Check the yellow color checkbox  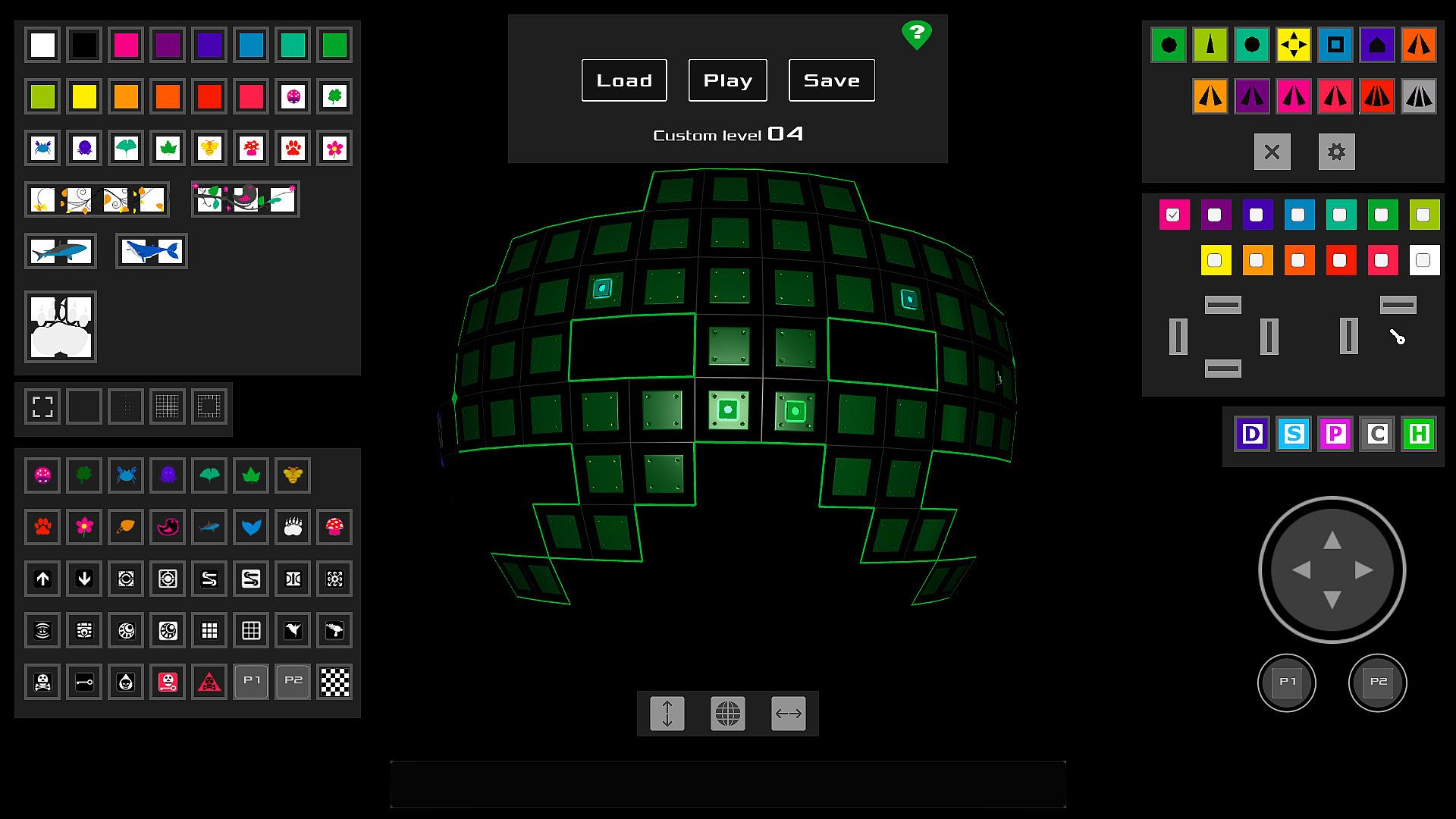click(x=1215, y=261)
